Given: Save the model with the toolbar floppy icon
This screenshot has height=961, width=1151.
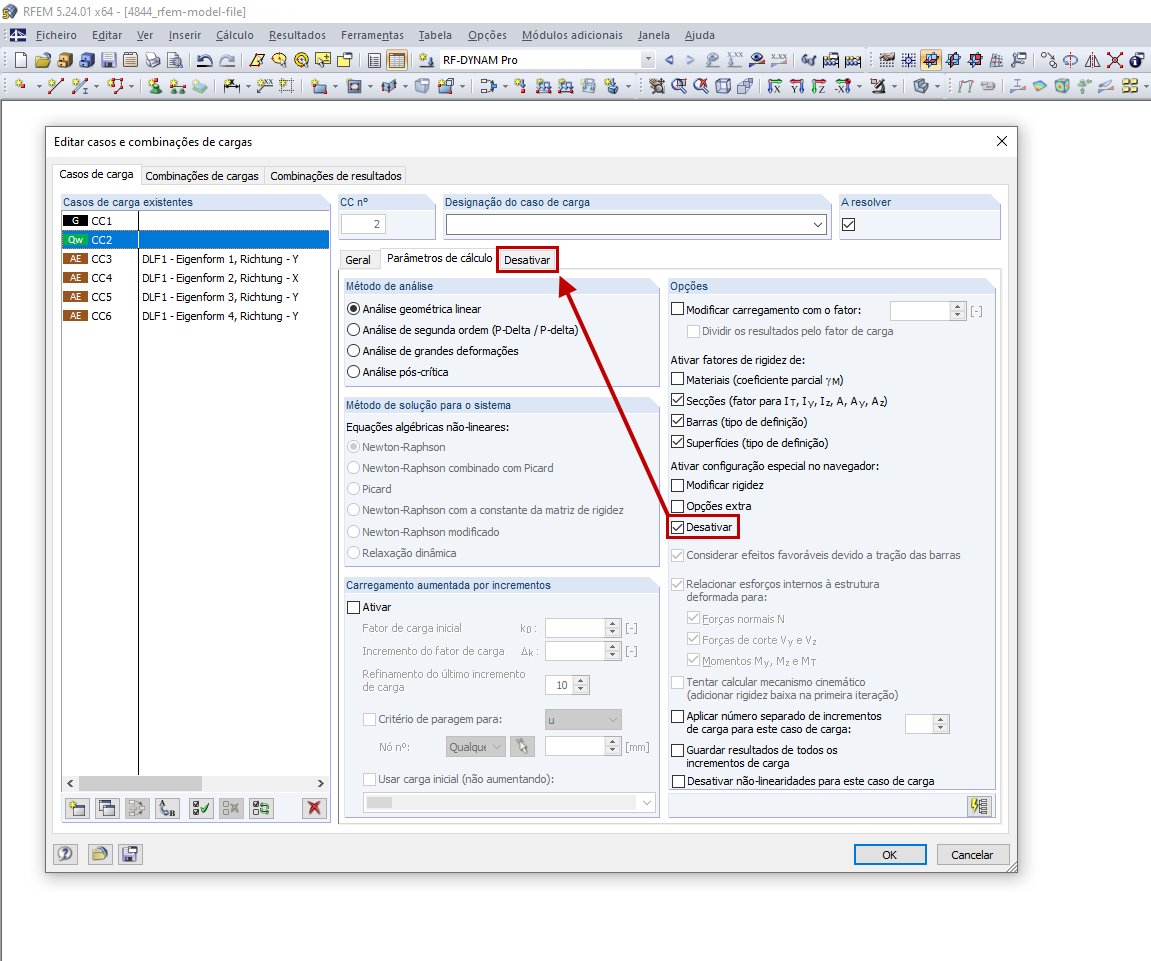Looking at the screenshot, I should (x=109, y=60).
